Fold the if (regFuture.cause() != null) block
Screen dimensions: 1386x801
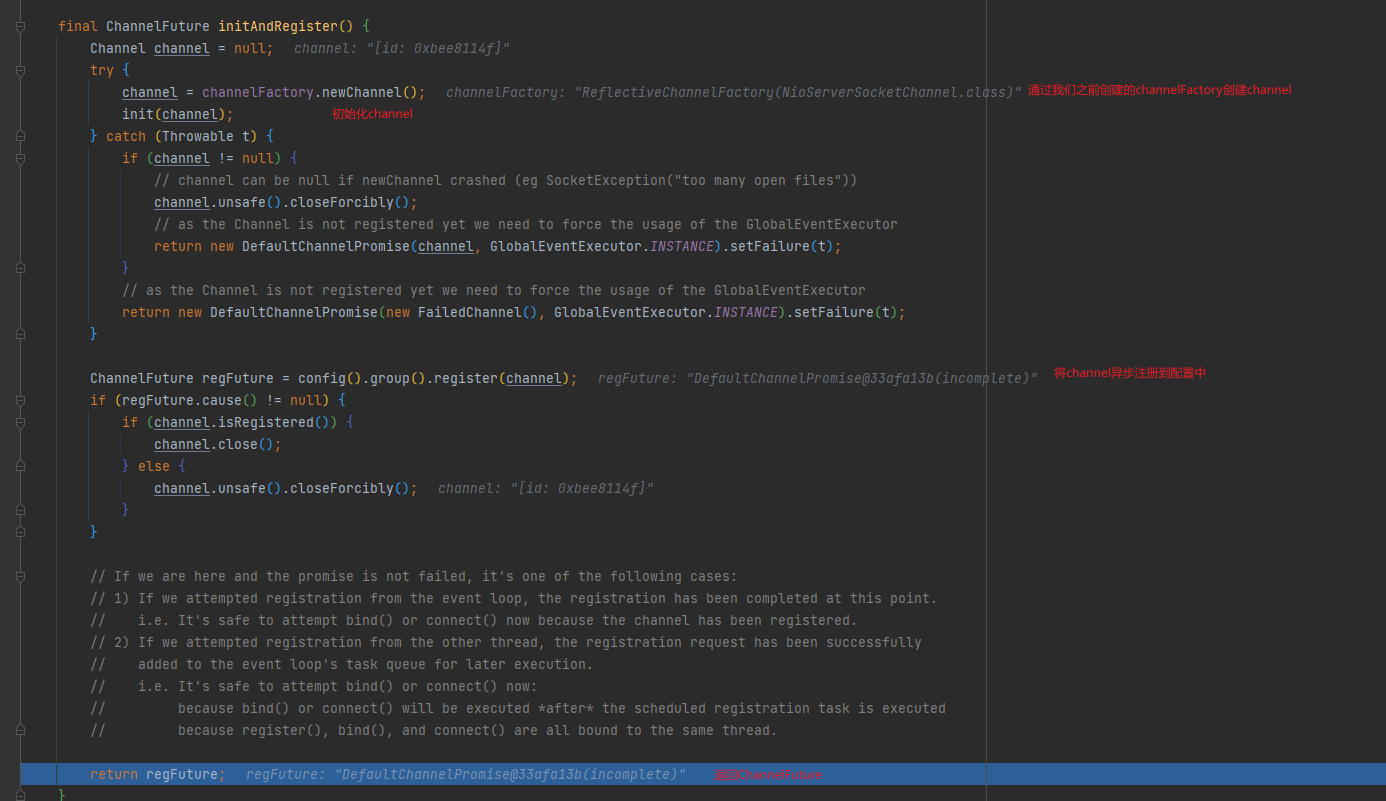[20, 401]
